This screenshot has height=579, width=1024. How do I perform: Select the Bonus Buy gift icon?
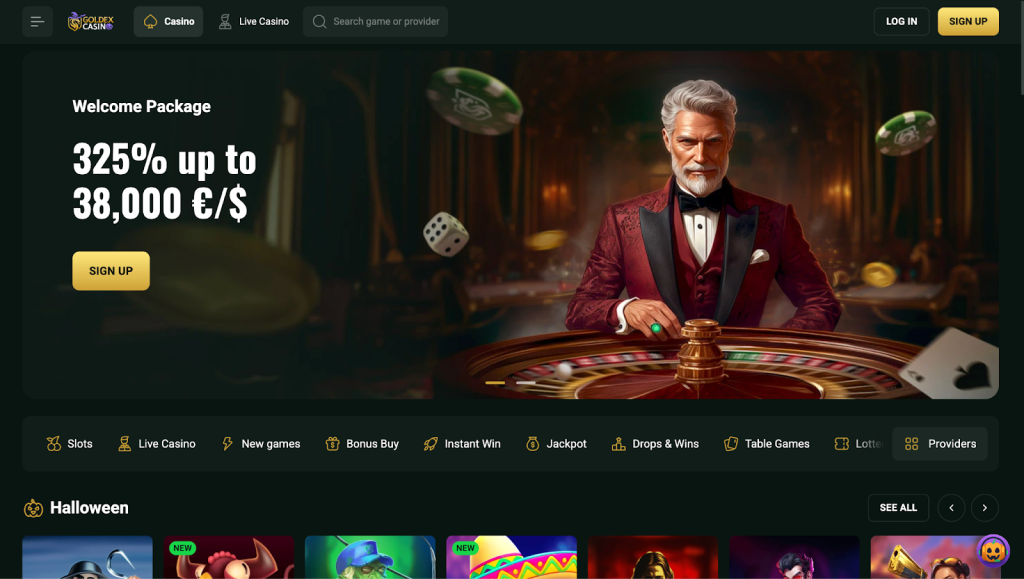point(332,444)
